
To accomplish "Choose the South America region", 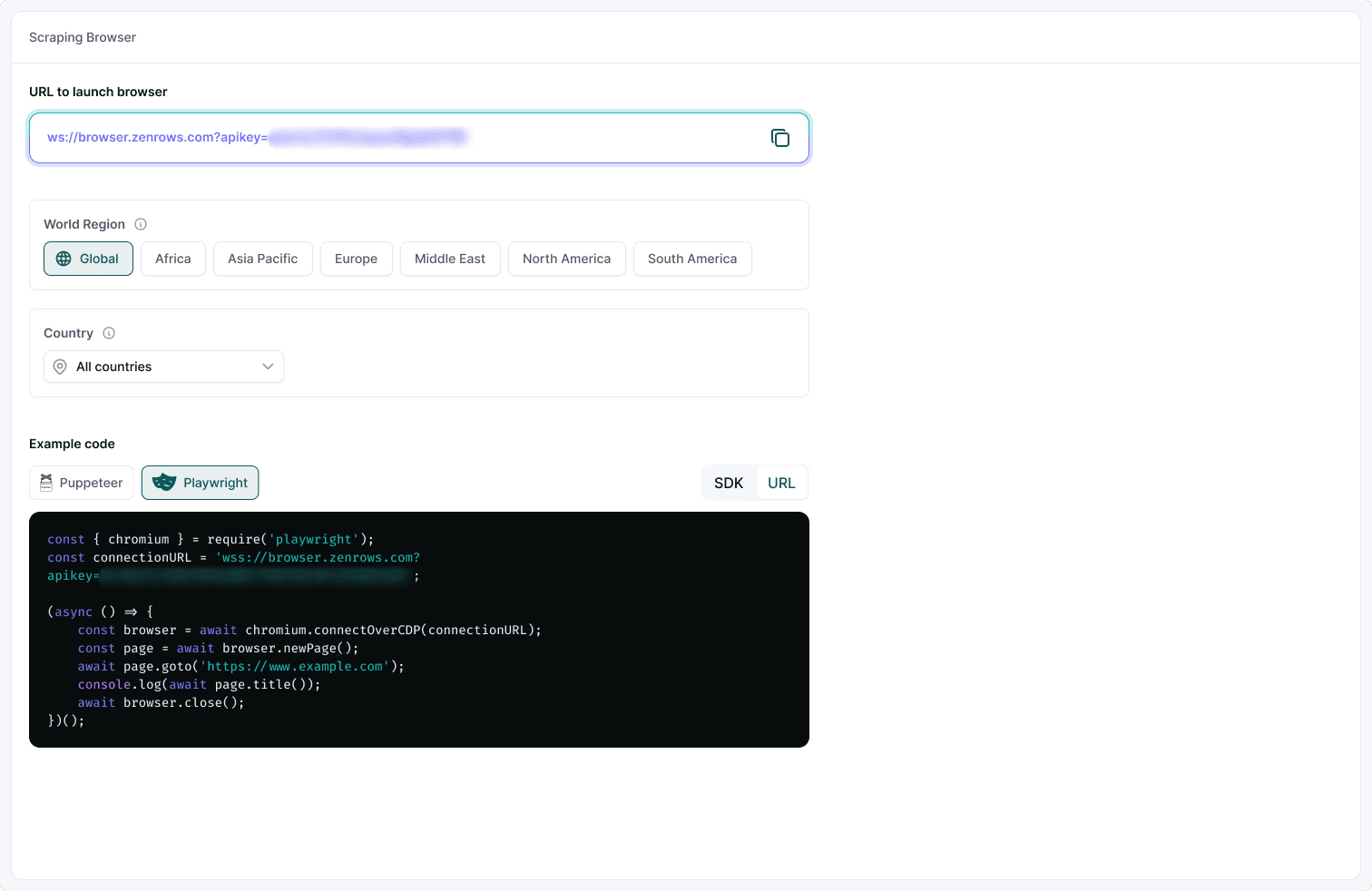I will 692,259.
